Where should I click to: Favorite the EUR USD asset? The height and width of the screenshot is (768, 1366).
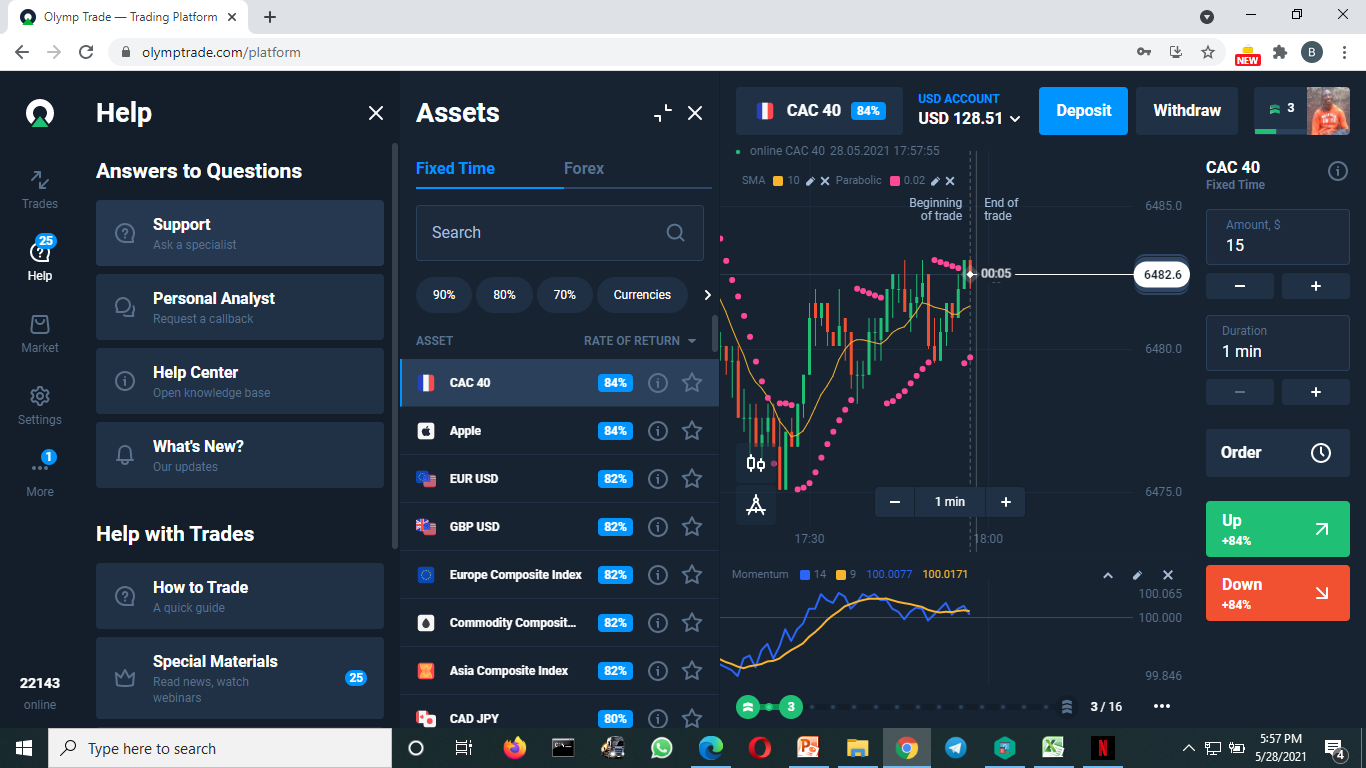[692, 478]
